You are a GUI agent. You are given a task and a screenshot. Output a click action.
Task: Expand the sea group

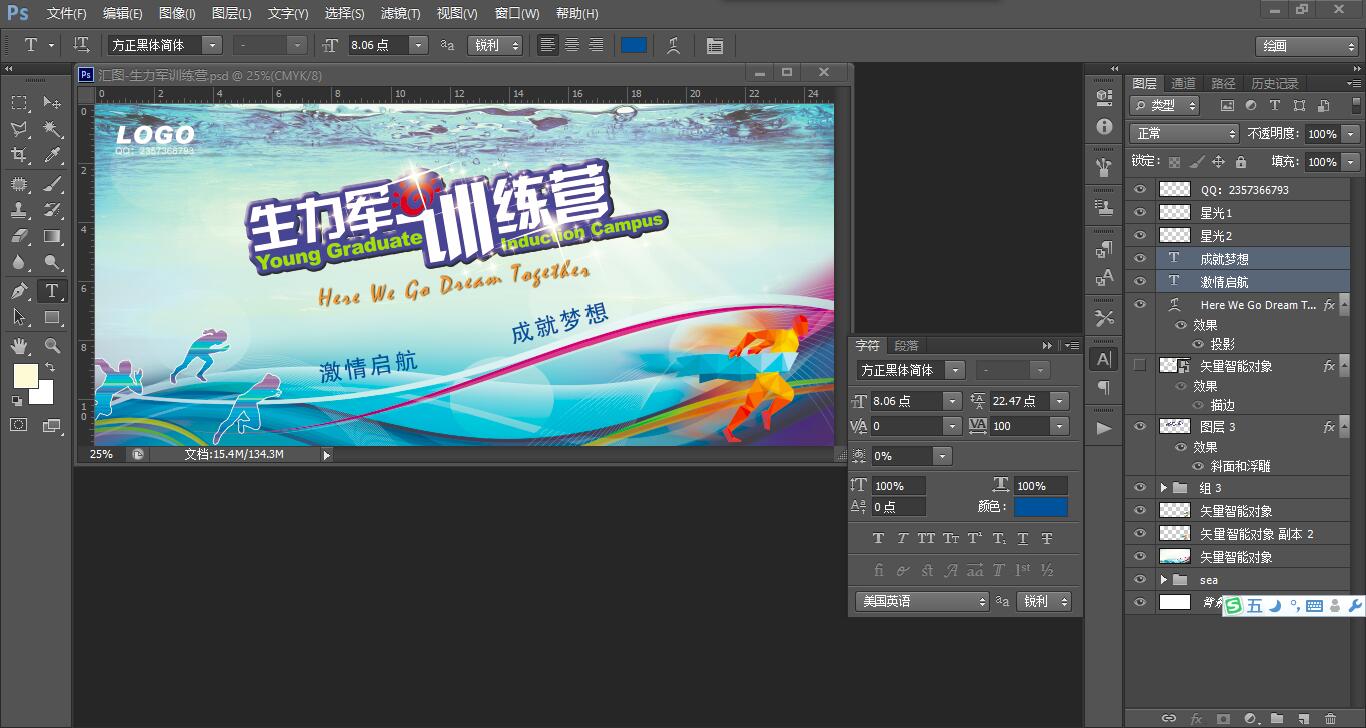point(1163,580)
